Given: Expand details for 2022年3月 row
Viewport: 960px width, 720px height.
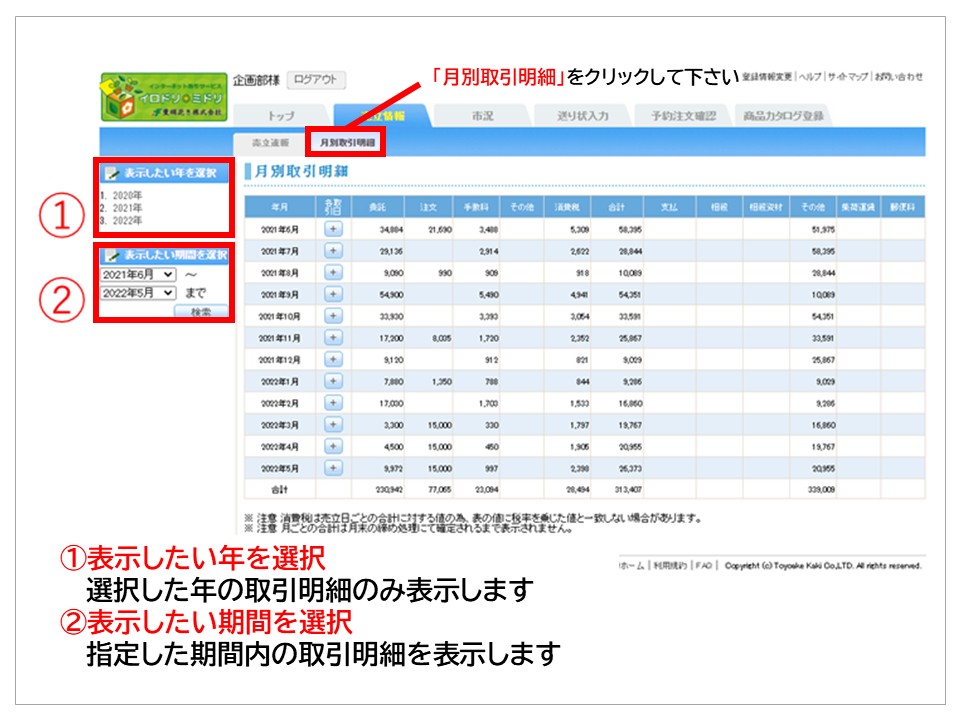Looking at the screenshot, I should pyautogui.click(x=334, y=424).
